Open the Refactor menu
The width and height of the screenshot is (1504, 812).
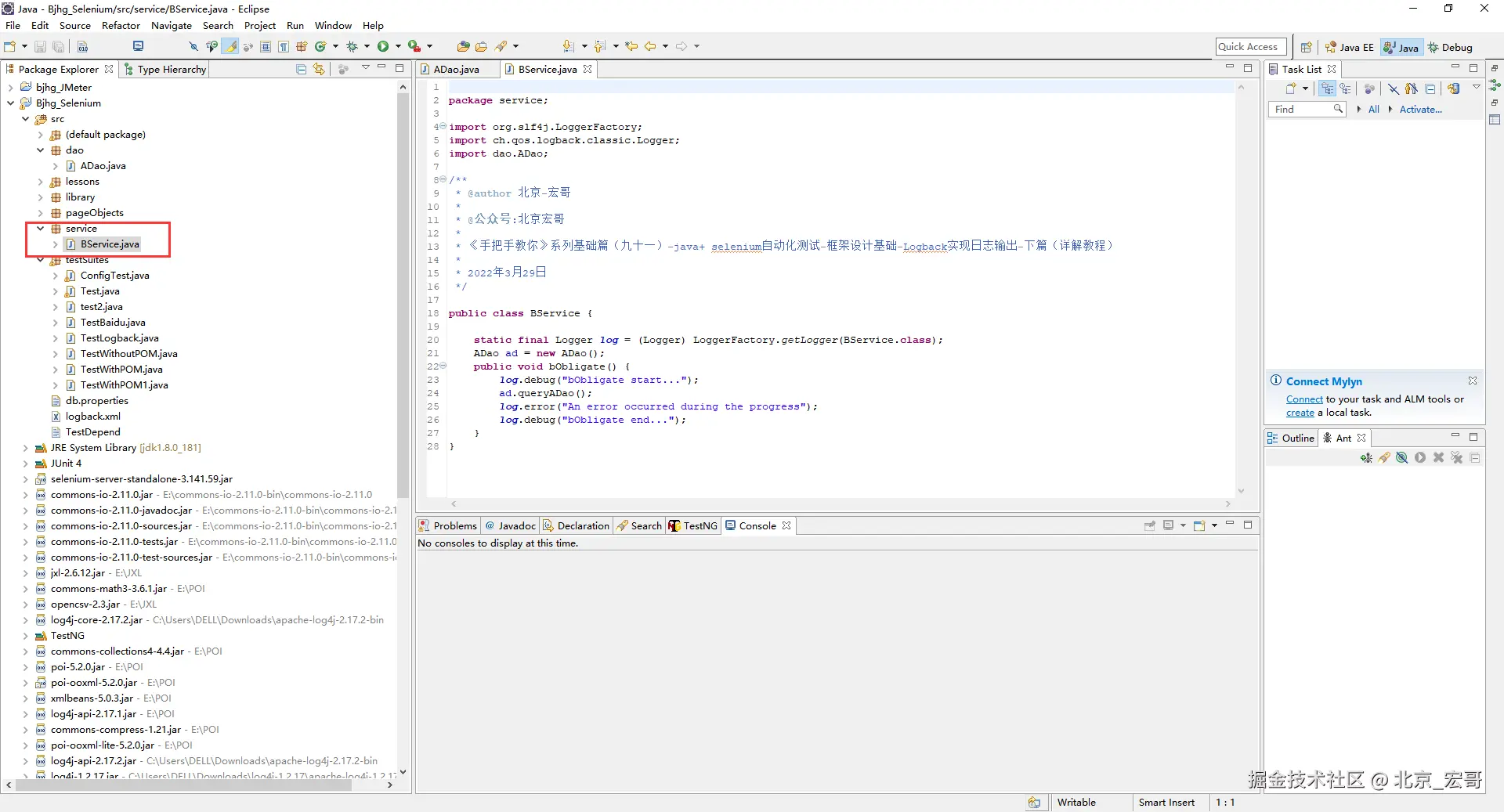121,26
